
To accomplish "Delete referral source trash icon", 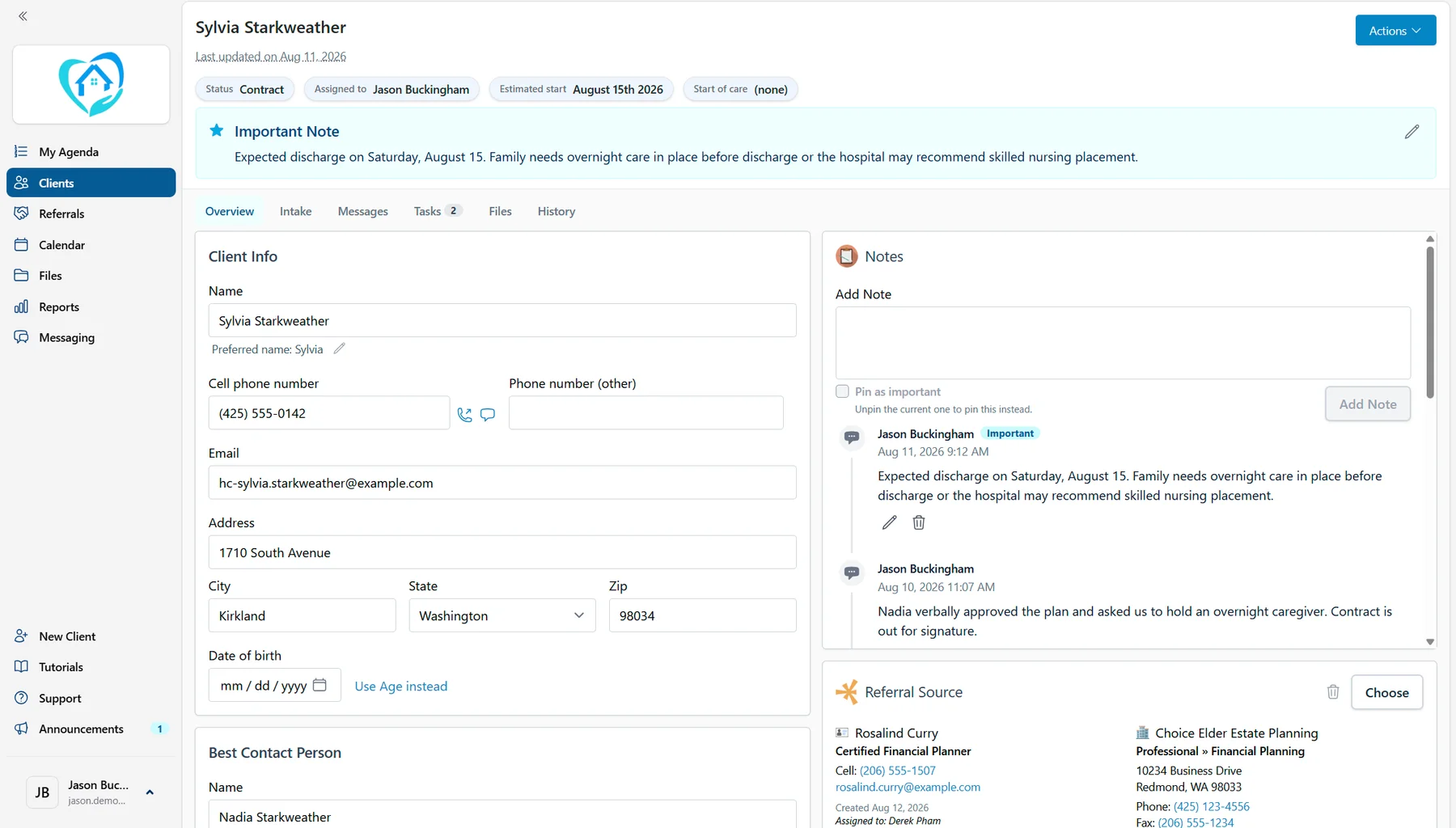I will [x=1333, y=692].
